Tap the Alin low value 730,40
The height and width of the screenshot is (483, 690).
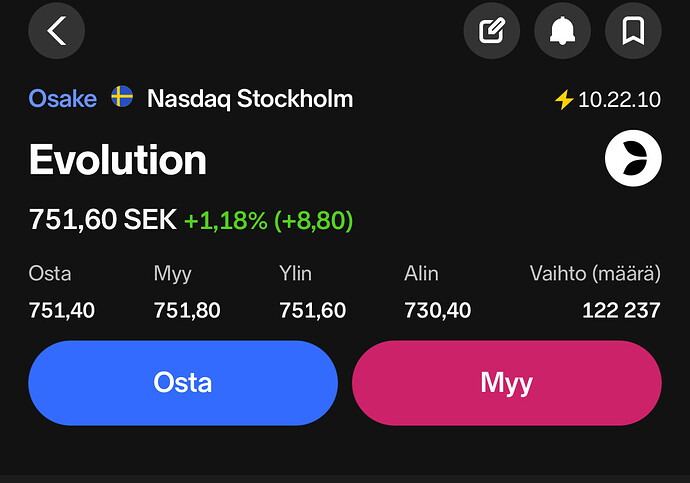(x=437, y=311)
